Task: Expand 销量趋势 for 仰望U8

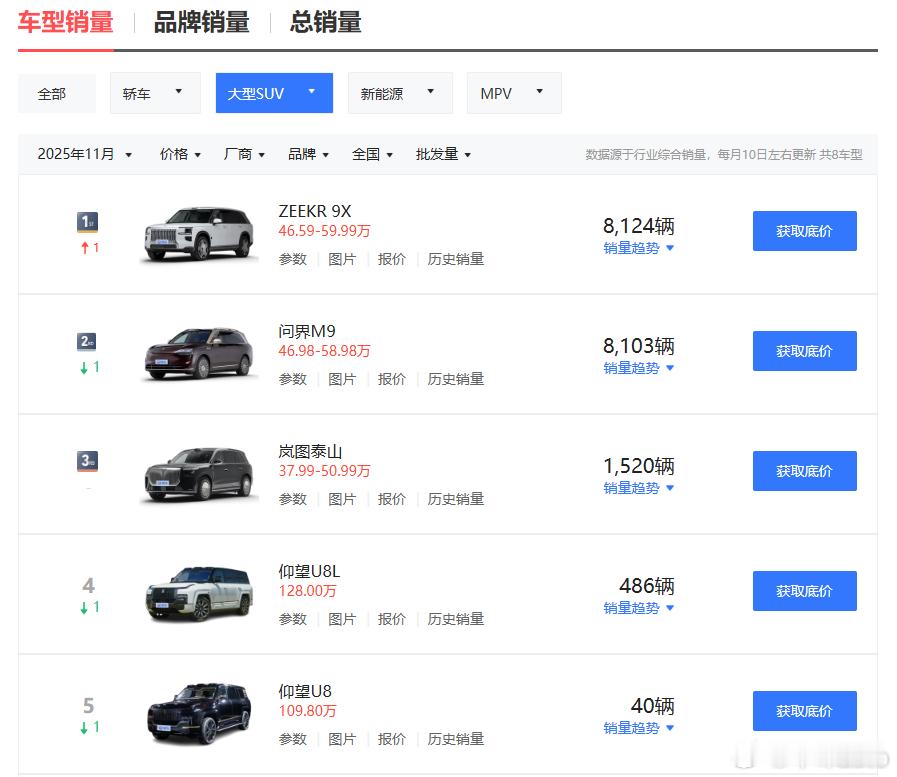Action: tap(638, 728)
